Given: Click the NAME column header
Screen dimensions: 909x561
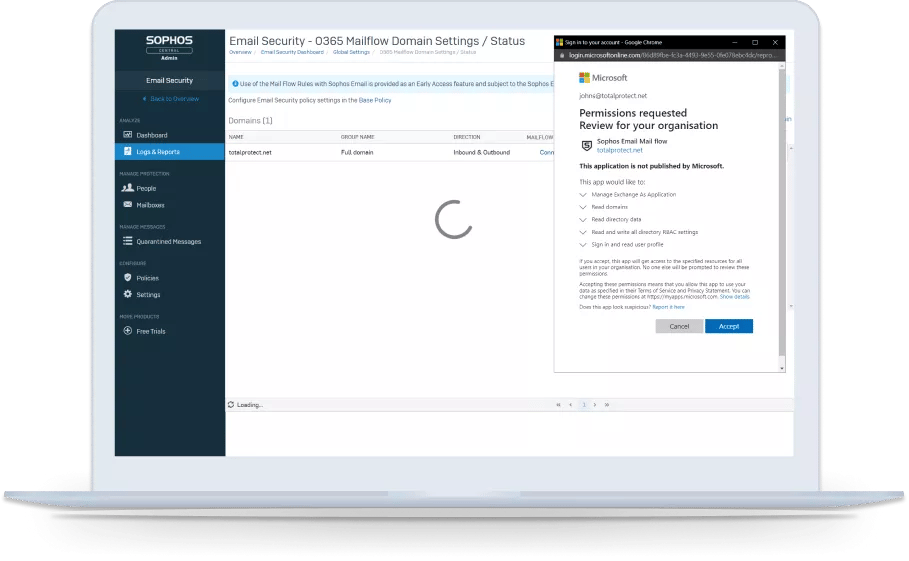Looking at the screenshot, I should 236,137.
